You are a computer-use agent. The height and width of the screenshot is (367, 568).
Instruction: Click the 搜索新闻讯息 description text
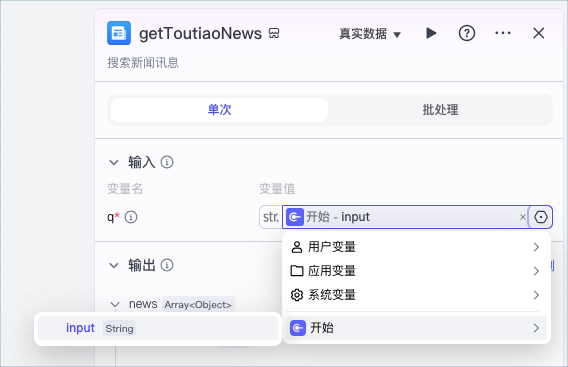(143, 63)
